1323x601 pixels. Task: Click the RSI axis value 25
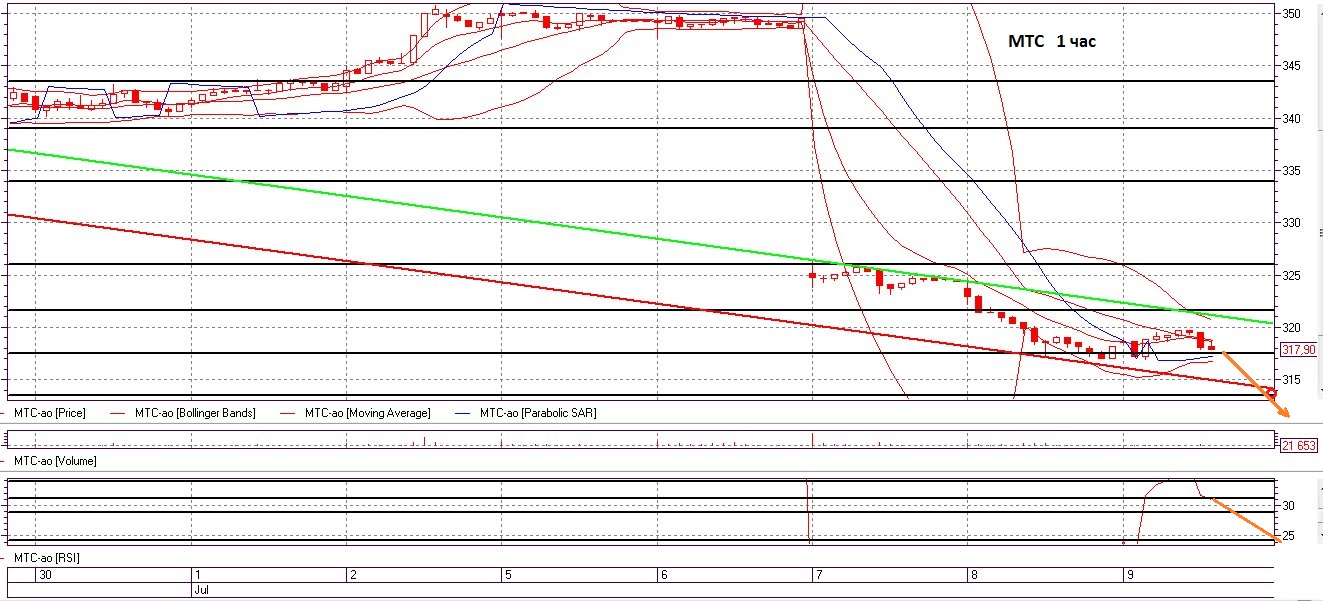coord(1289,537)
